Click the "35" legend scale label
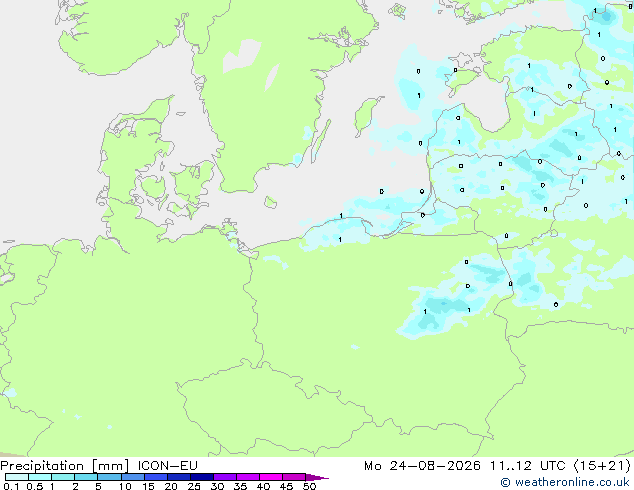The height and width of the screenshot is (490, 634). click(240, 486)
